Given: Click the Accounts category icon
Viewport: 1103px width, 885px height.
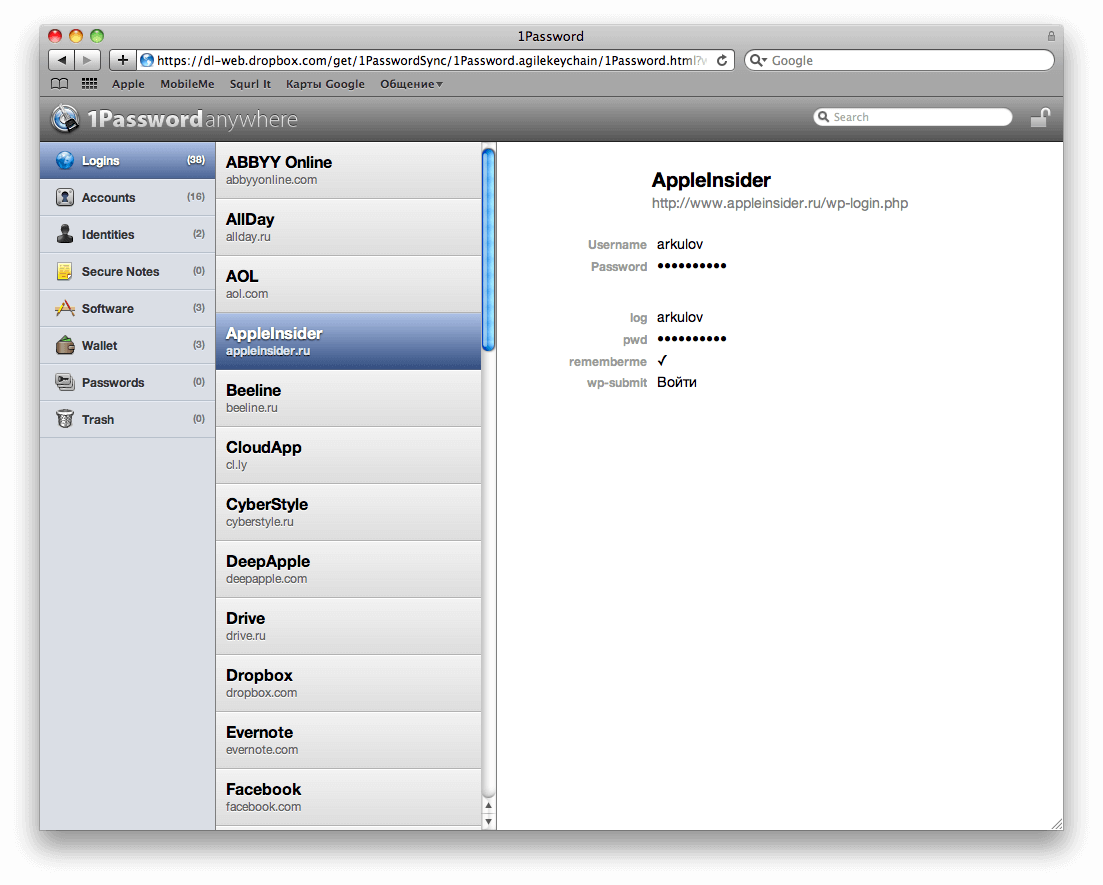Looking at the screenshot, I should [65, 197].
